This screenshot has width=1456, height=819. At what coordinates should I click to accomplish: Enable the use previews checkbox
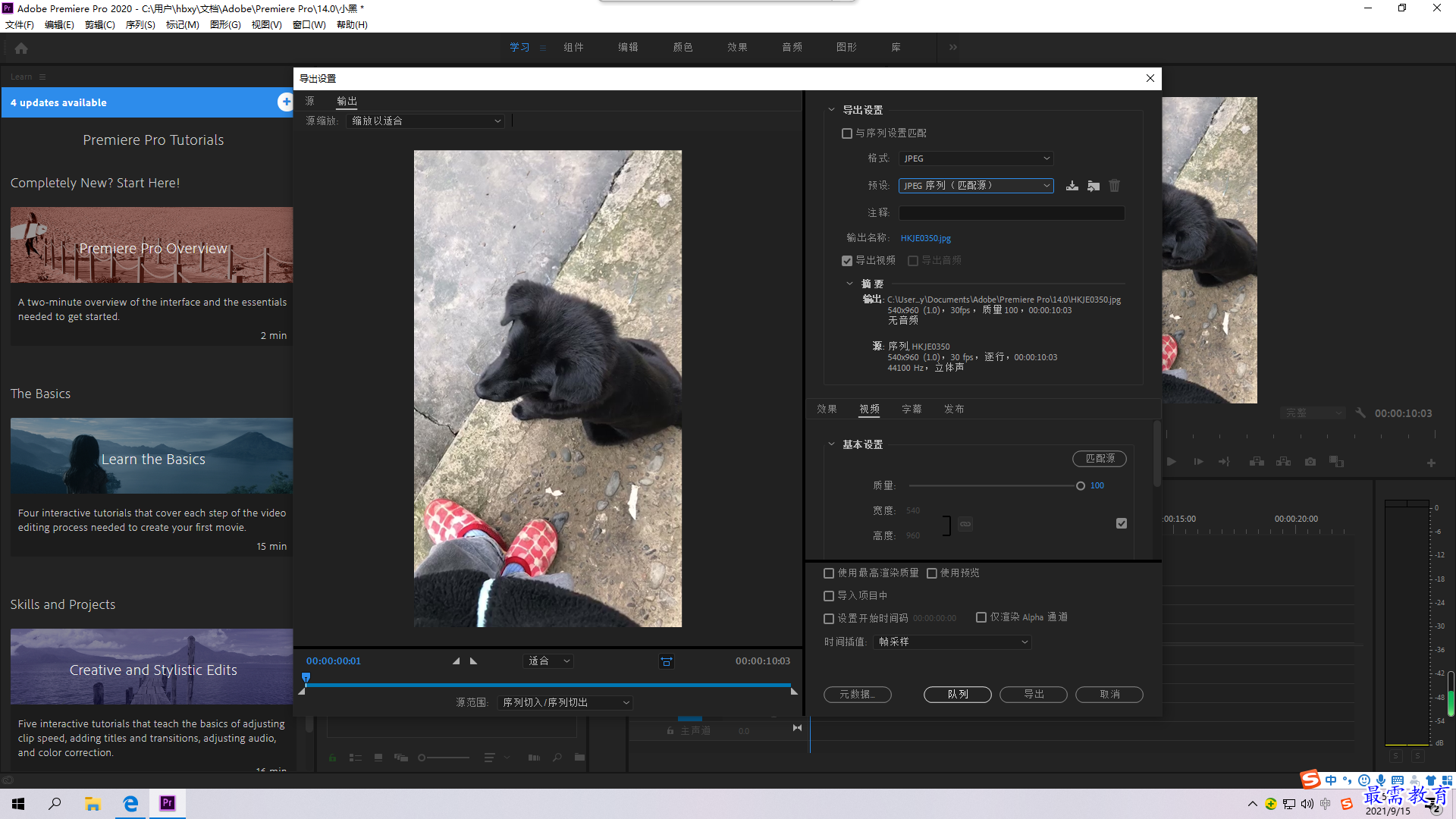pyautogui.click(x=932, y=573)
